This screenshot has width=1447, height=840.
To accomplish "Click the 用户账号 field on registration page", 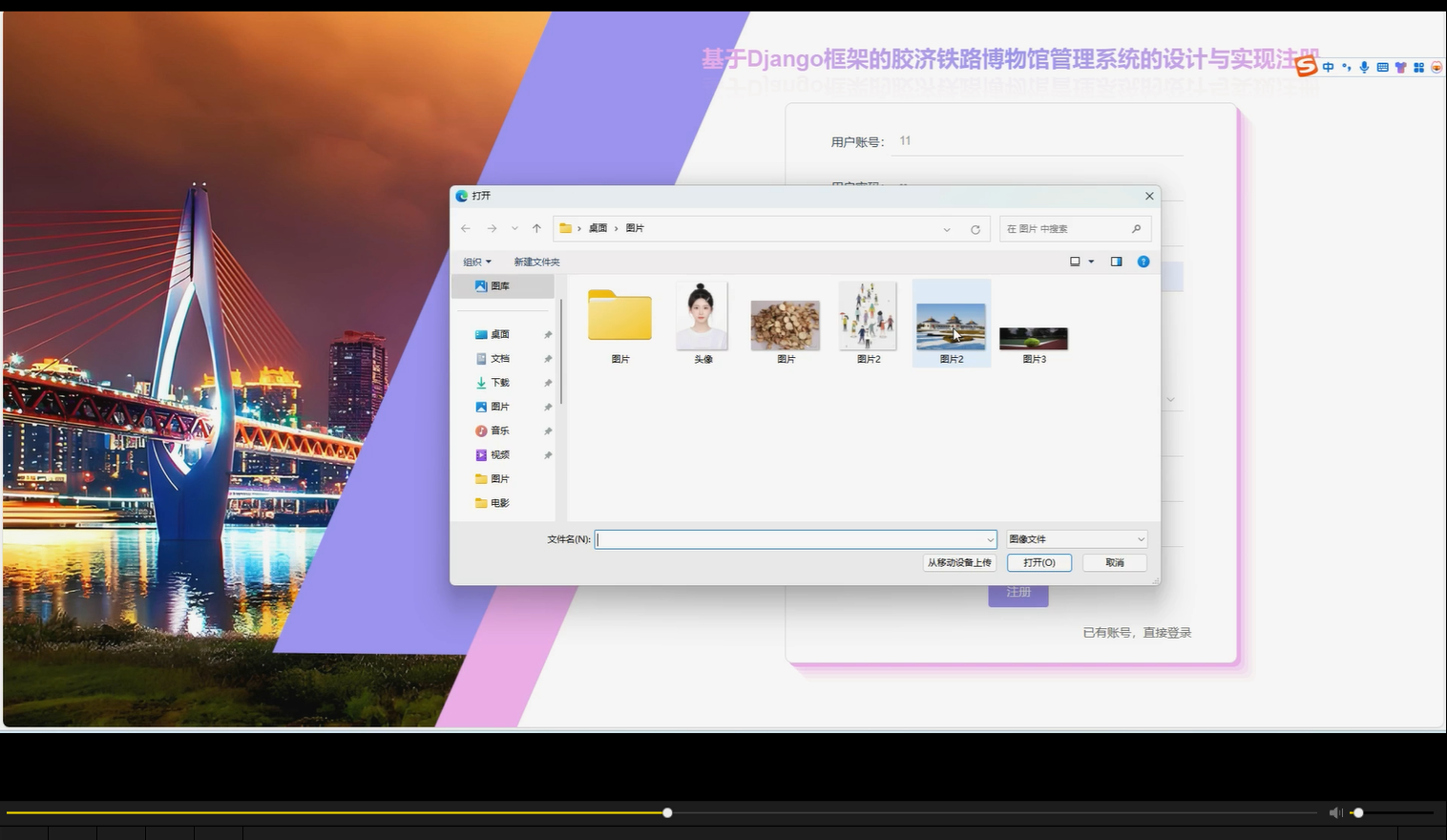I will click(1038, 141).
